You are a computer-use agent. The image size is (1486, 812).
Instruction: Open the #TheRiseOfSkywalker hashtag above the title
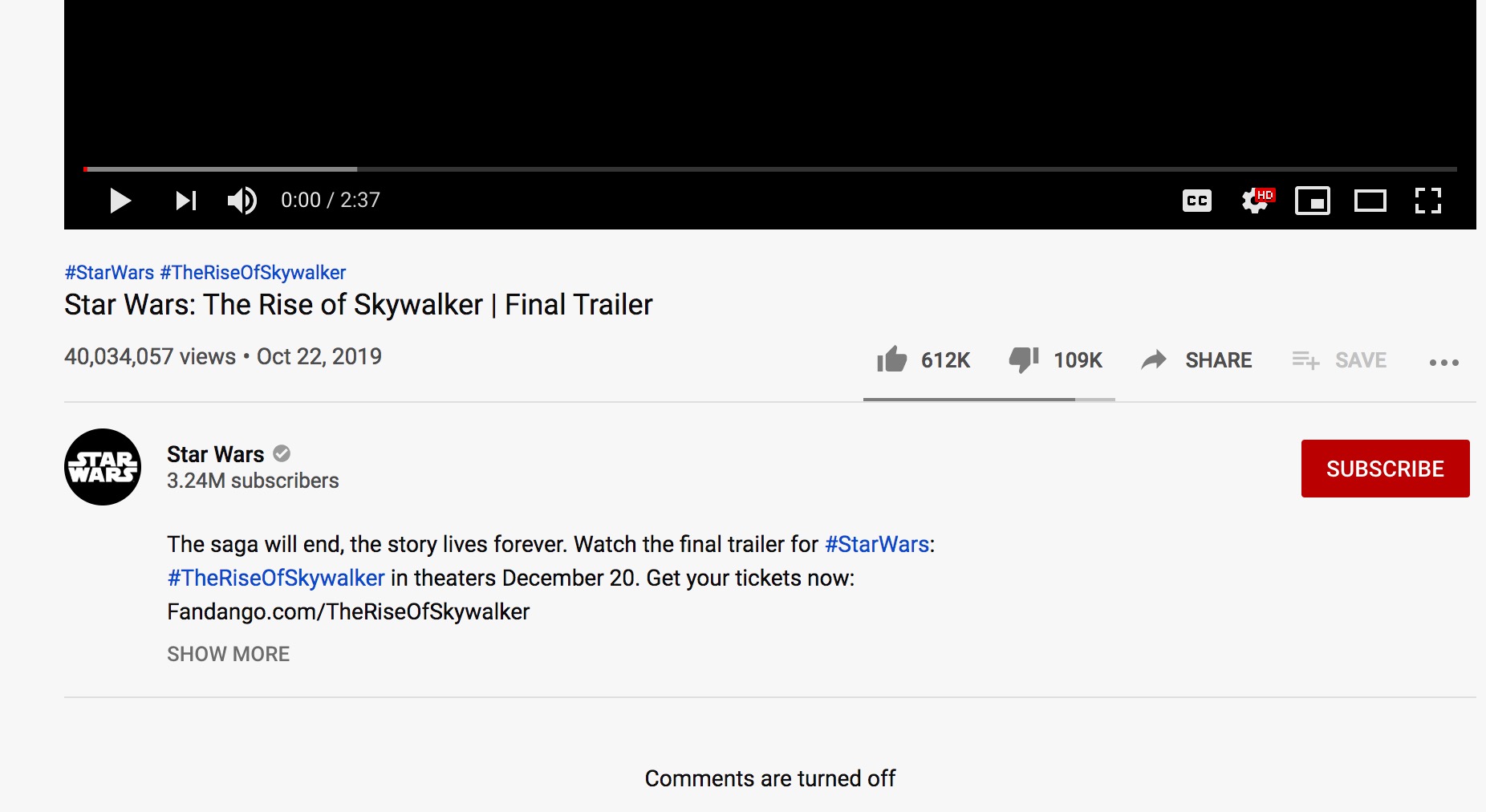tap(253, 273)
